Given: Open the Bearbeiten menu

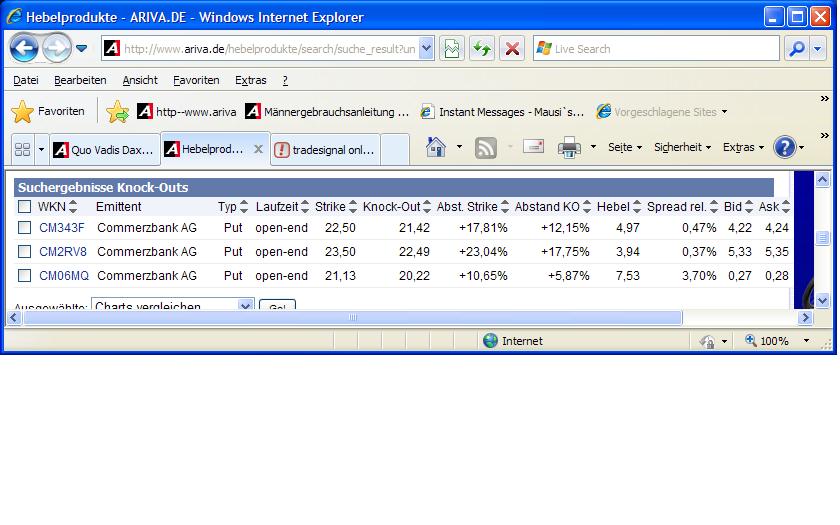Looking at the screenshot, I should pos(80,80).
